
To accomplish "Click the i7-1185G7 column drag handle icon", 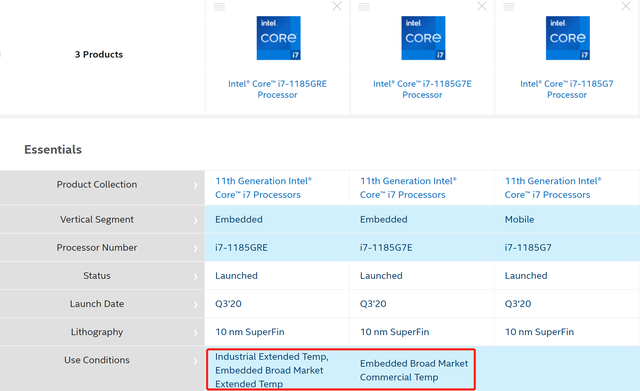I will click(509, 7).
